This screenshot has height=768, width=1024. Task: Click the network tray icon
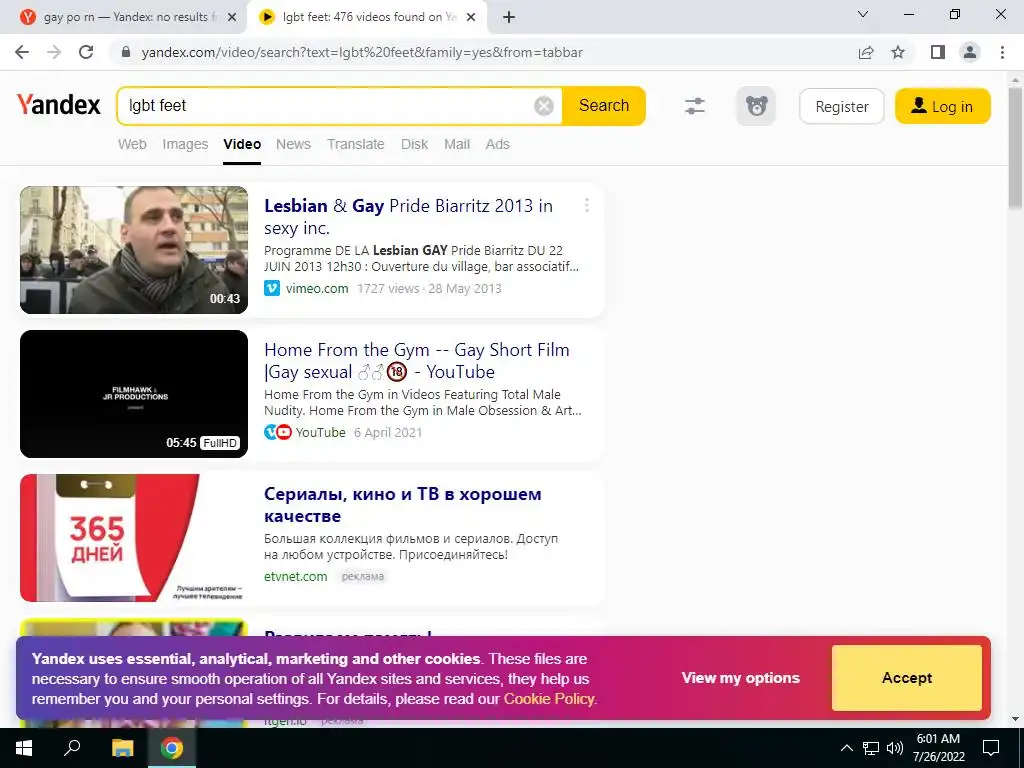click(871, 748)
